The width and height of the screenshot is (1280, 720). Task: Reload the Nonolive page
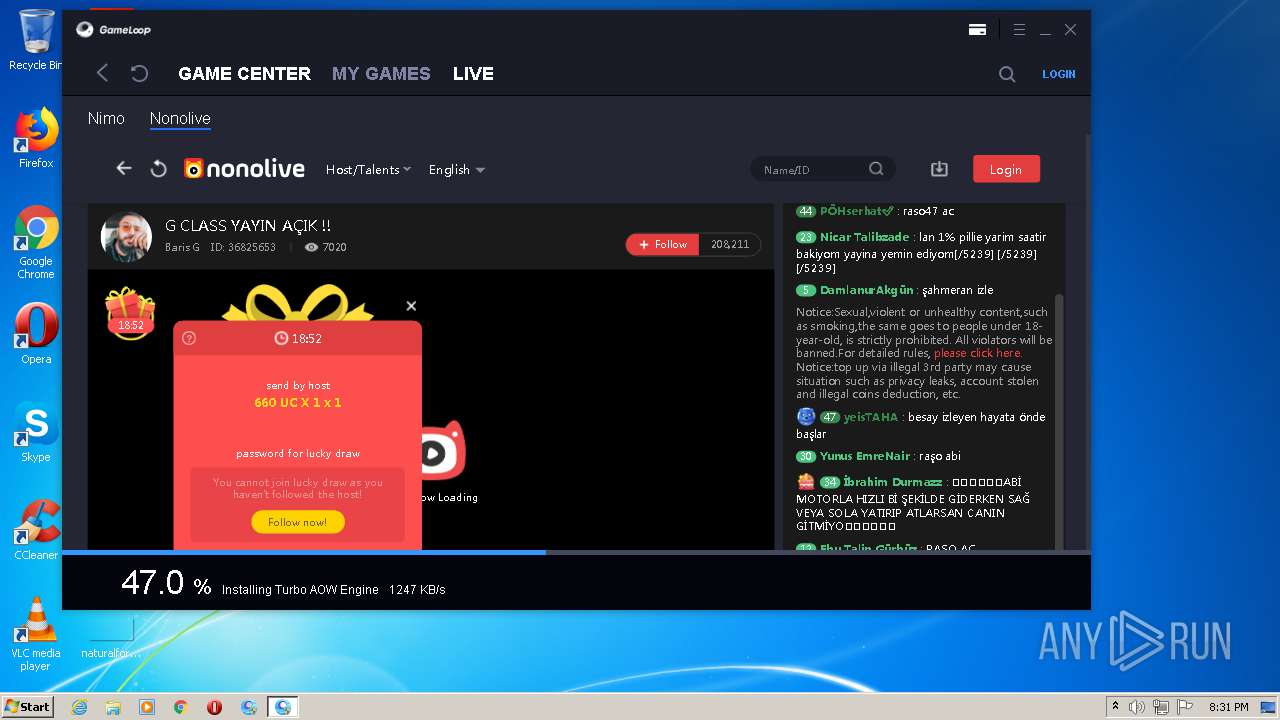coord(158,169)
